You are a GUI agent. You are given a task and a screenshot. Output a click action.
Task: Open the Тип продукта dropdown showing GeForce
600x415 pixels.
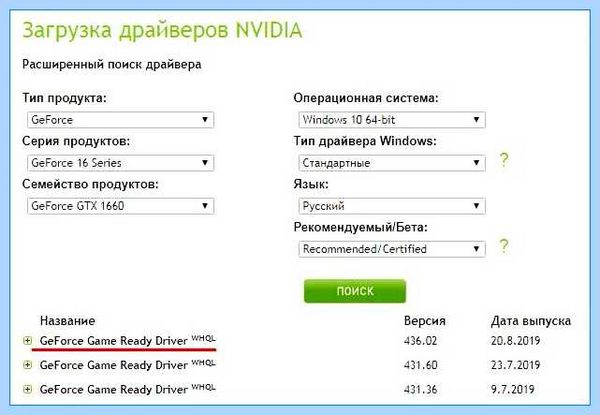[121, 120]
